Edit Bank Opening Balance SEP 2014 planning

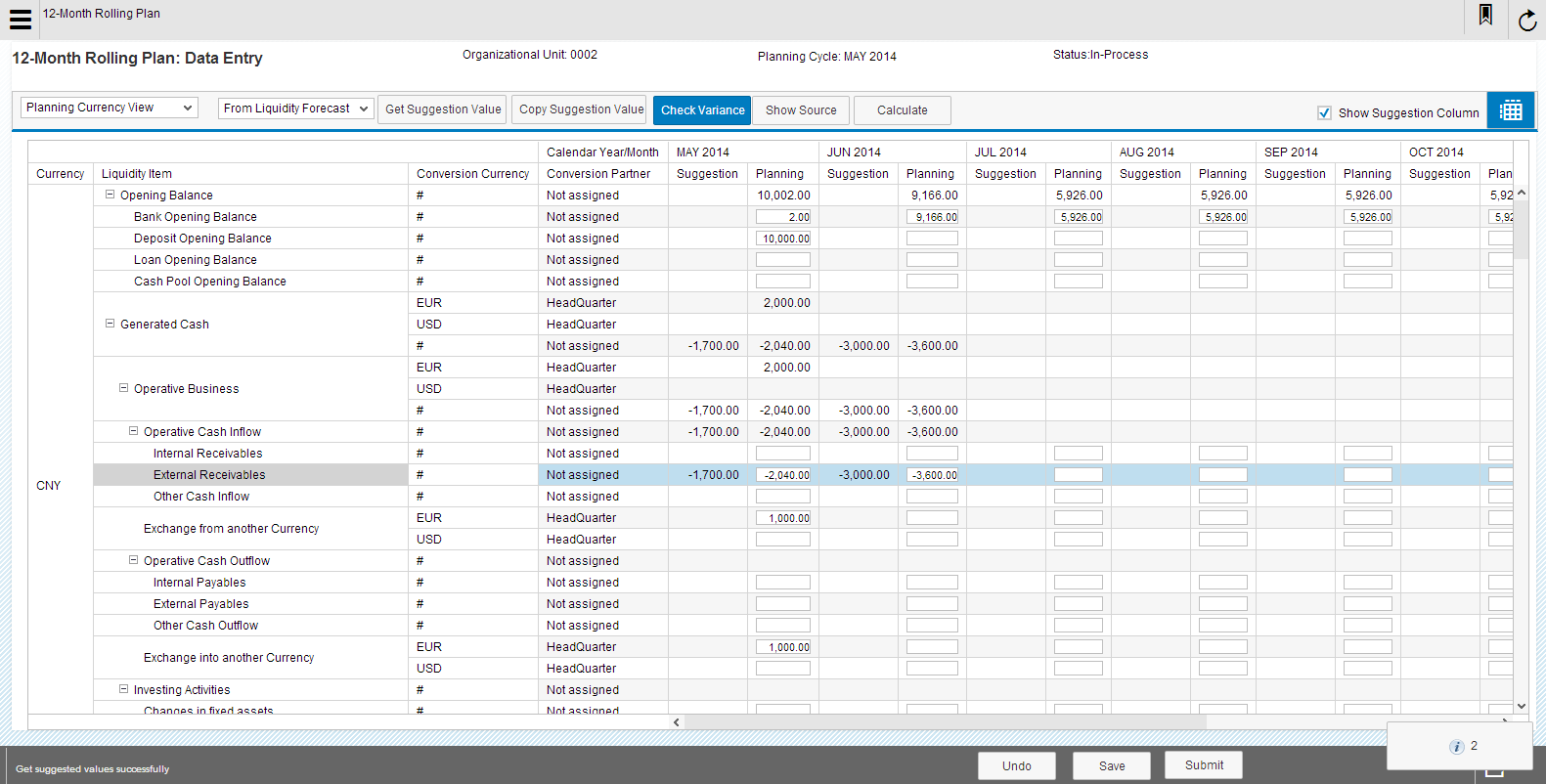tap(1368, 217)
